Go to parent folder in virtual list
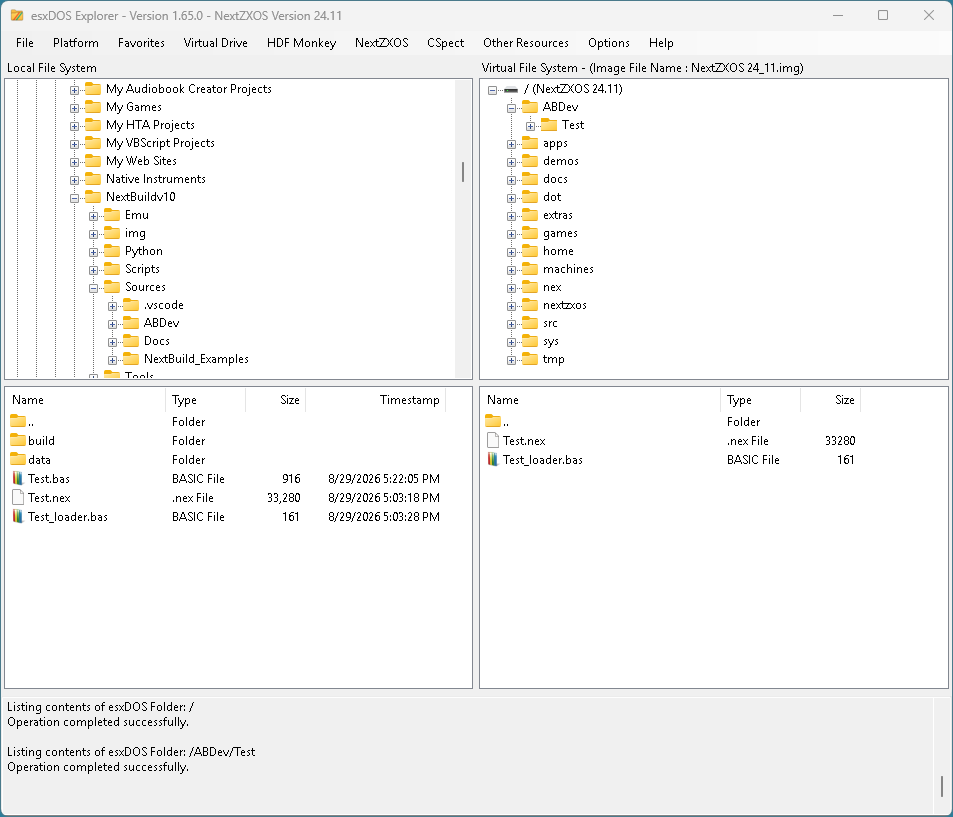Viewport: 953px width, 817px height. (x=497, y=421)
